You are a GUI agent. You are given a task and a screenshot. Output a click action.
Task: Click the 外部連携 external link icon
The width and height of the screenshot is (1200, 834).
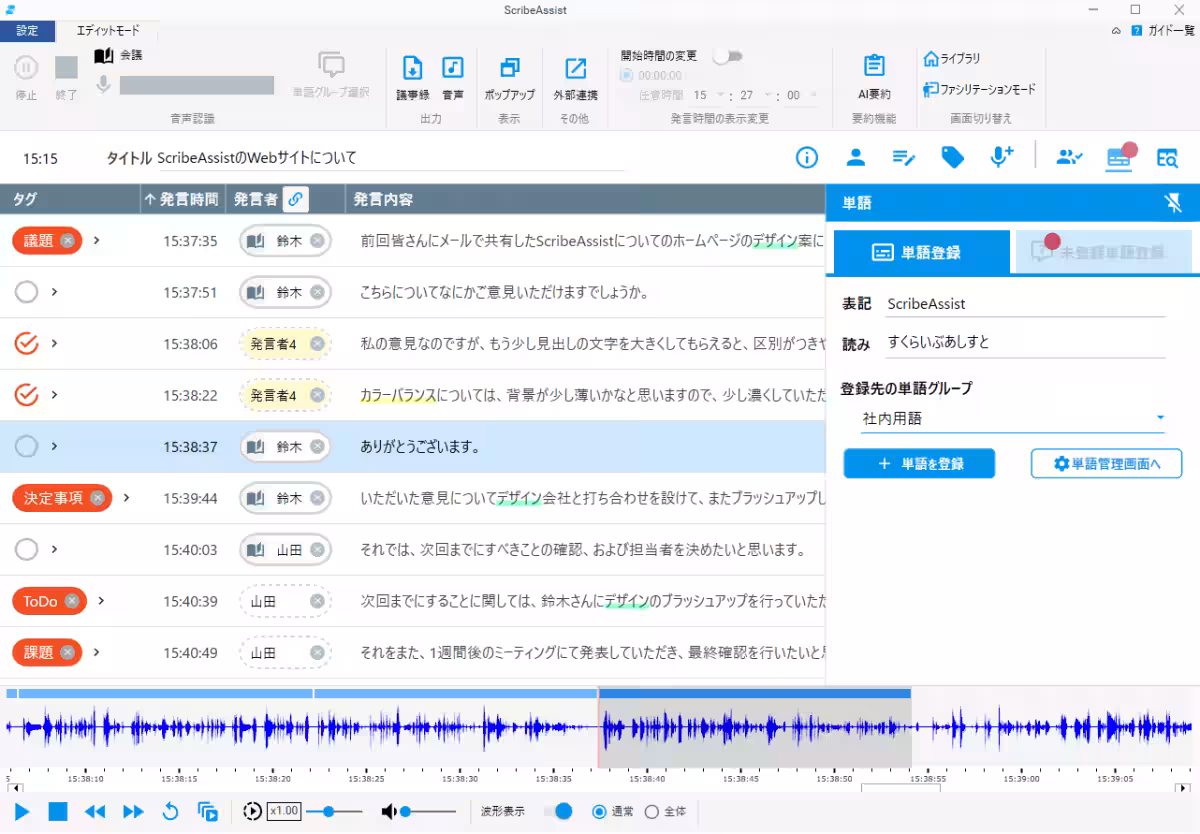pos(575,72)
